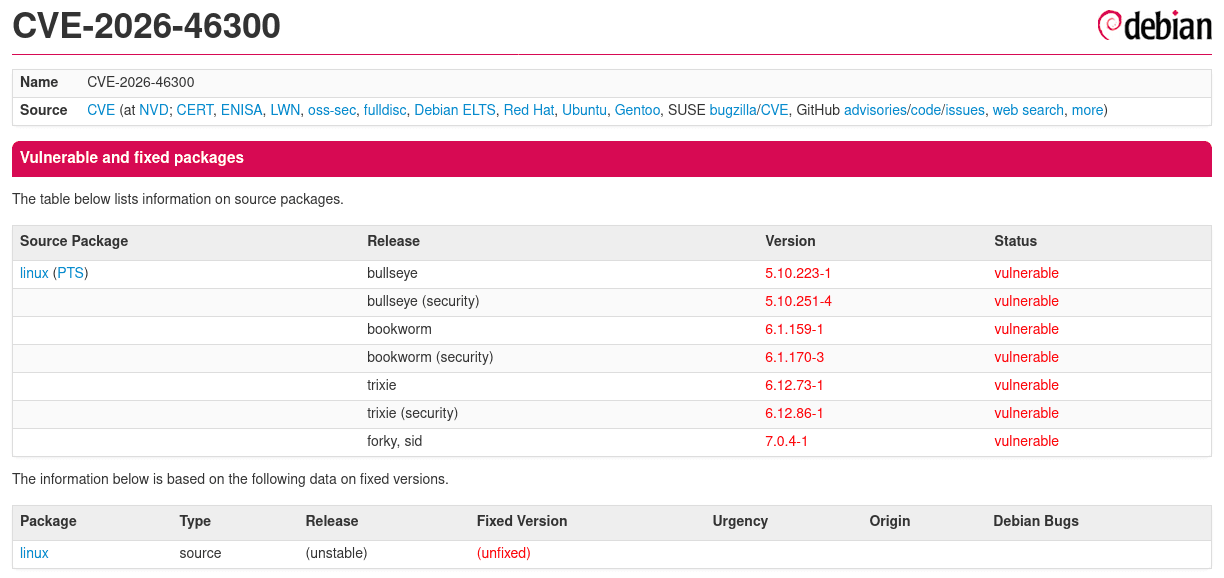Click vulnerable status in forky, sid row
Viewport: 1224px width, 578px height.
[x=1026, y=441]
